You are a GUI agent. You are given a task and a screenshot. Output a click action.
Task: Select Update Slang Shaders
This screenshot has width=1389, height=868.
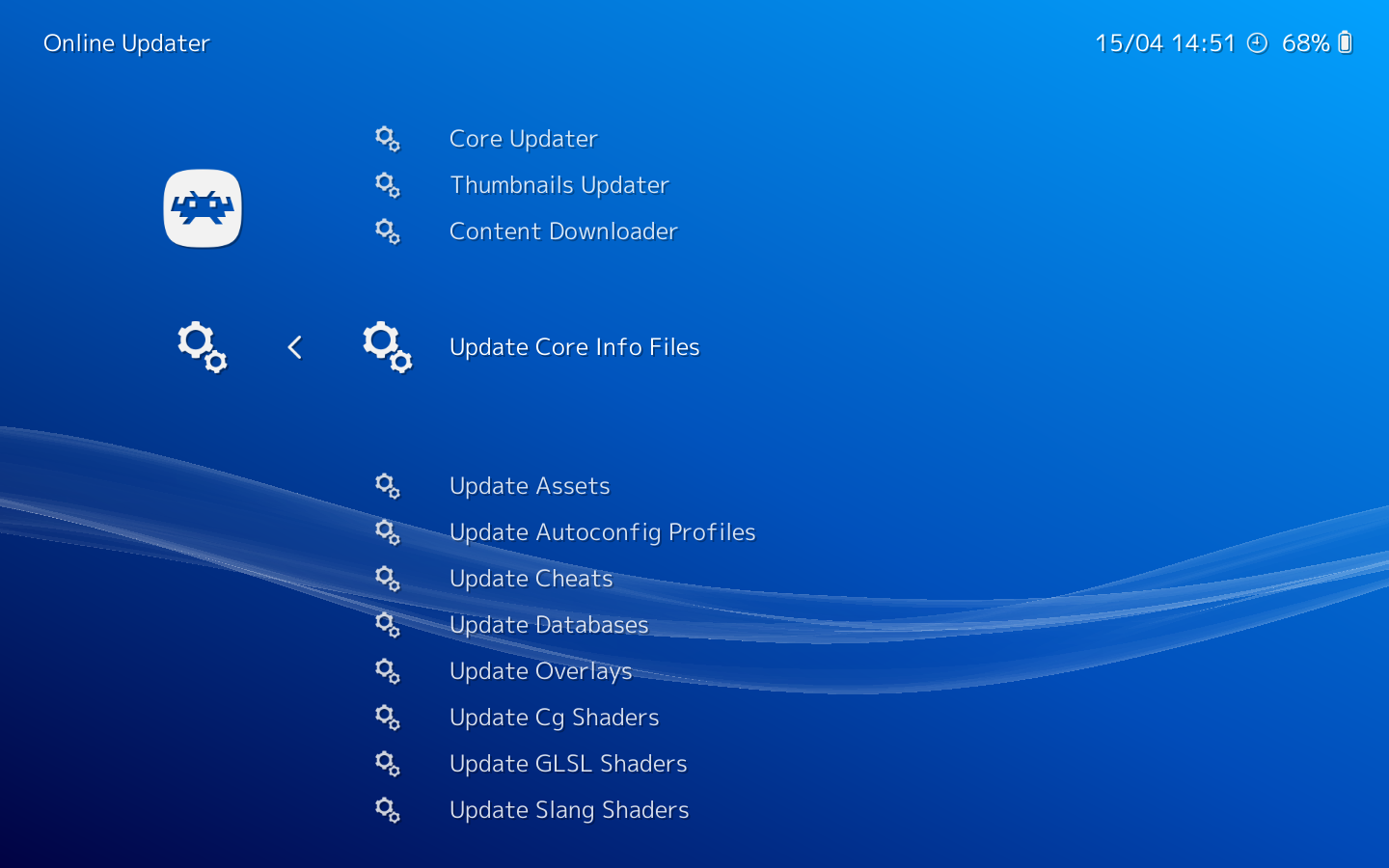click(569, 810)
